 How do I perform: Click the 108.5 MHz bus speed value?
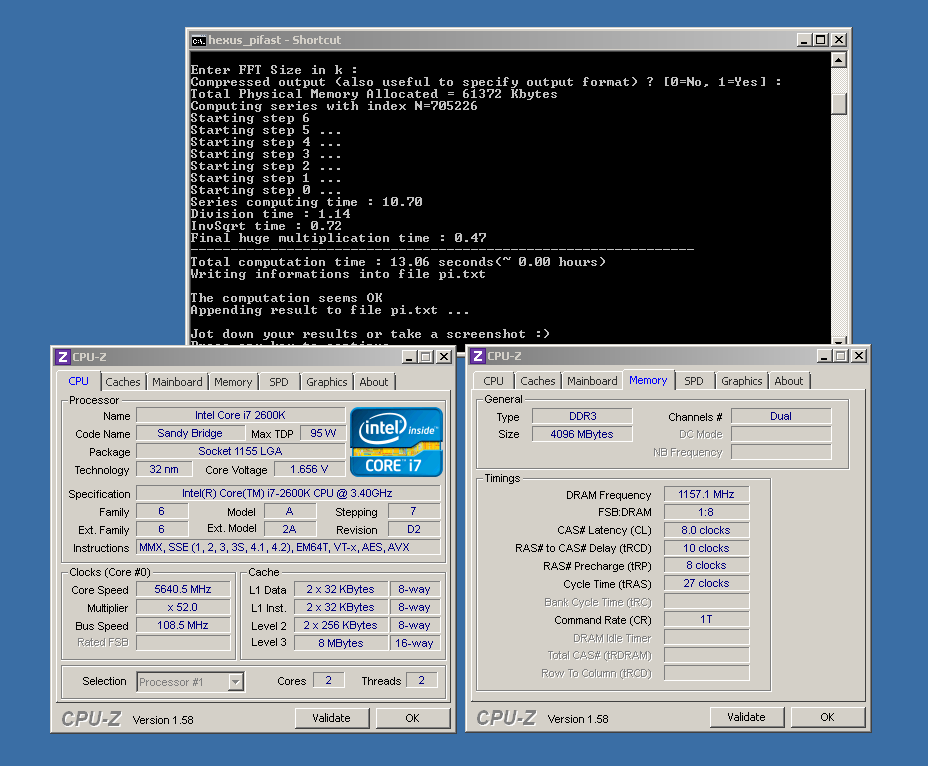pos(183,625)
